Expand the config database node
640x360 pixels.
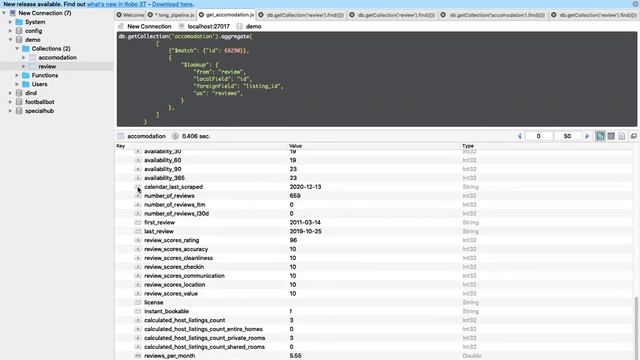10,31
